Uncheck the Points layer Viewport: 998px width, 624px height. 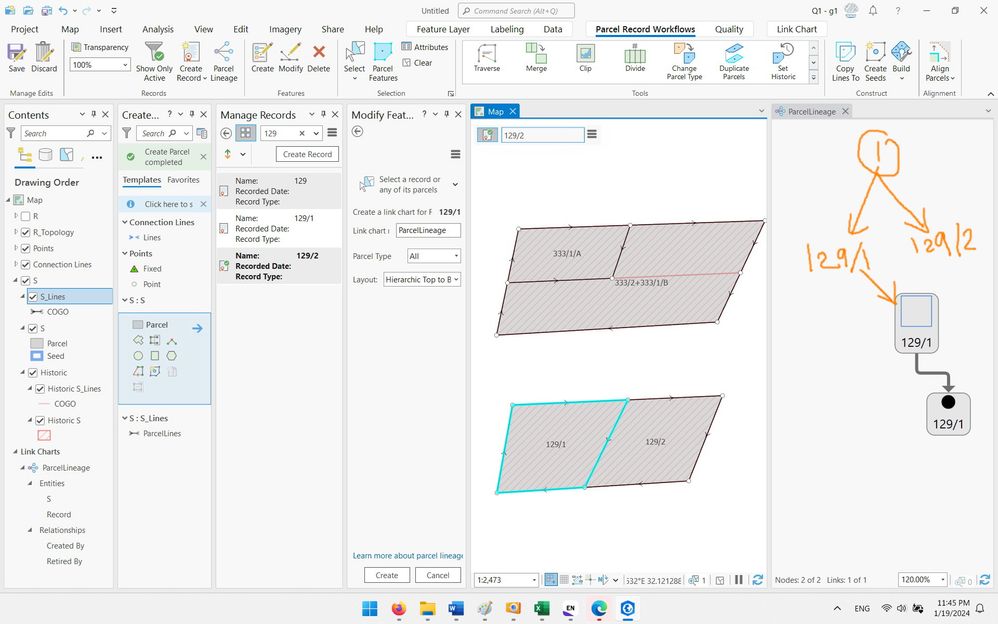(25, 248)
